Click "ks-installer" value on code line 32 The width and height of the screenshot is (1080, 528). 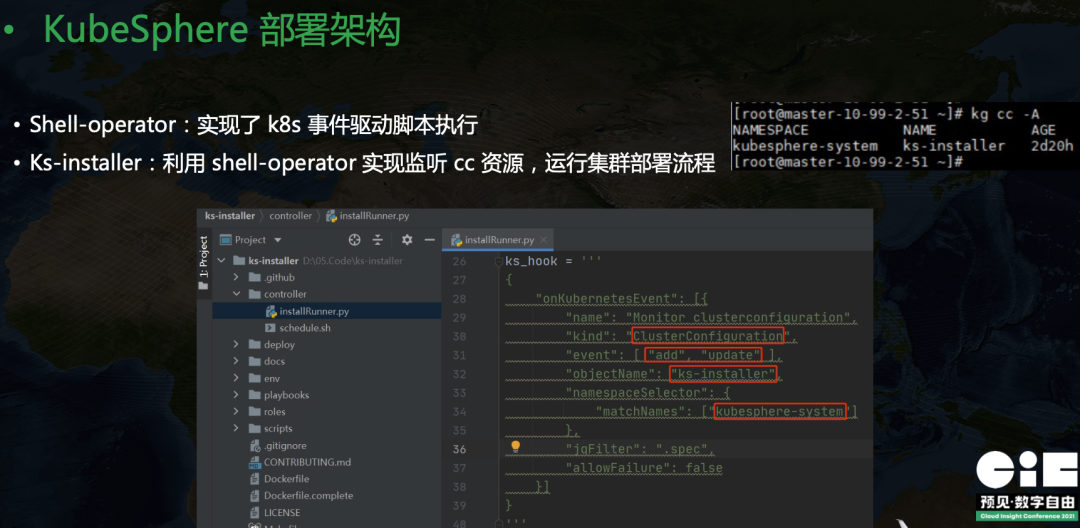pyautogui.click(x=723, y=374)
